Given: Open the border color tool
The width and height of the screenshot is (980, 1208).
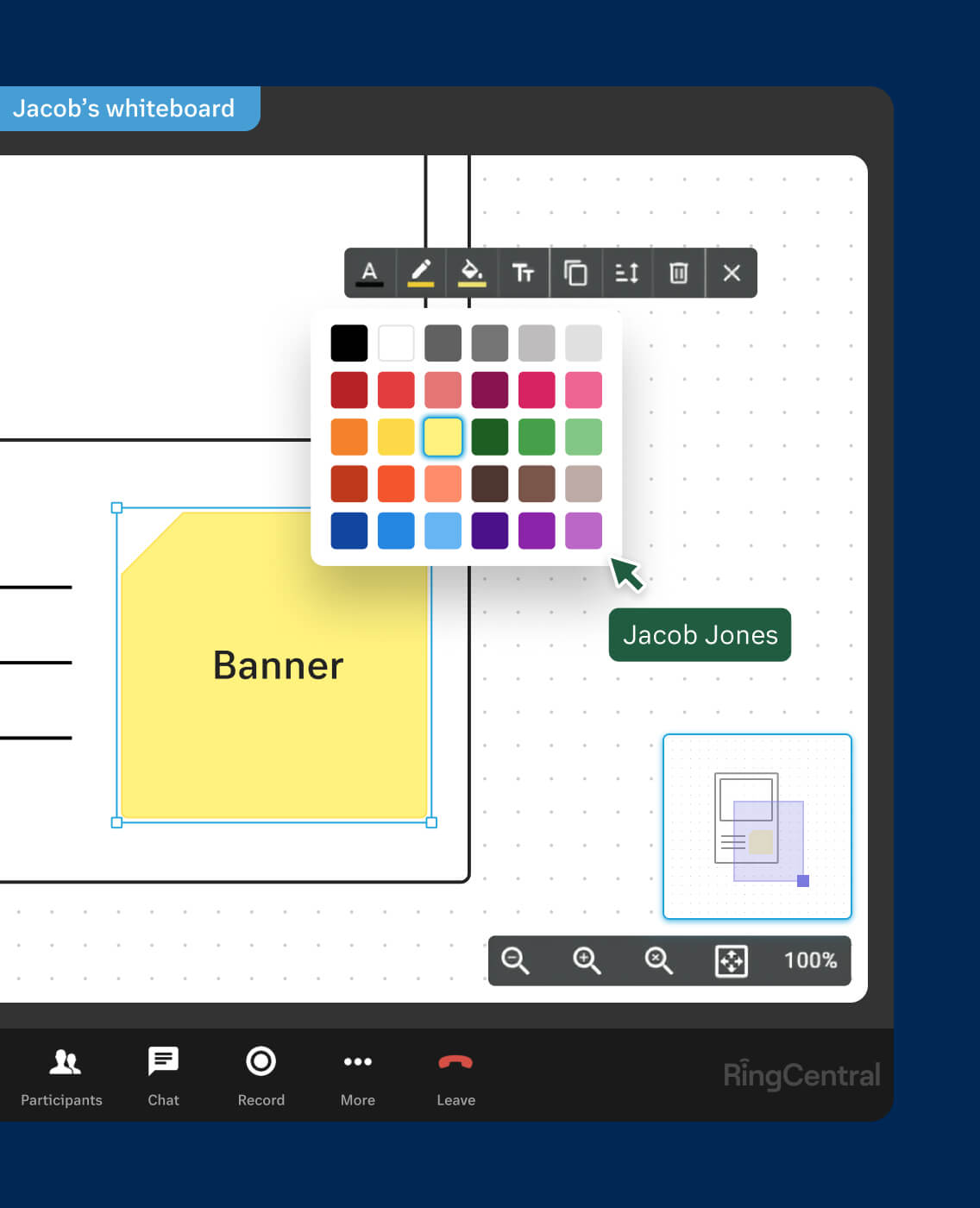Looking at the screenshot, I should (421, 274).
